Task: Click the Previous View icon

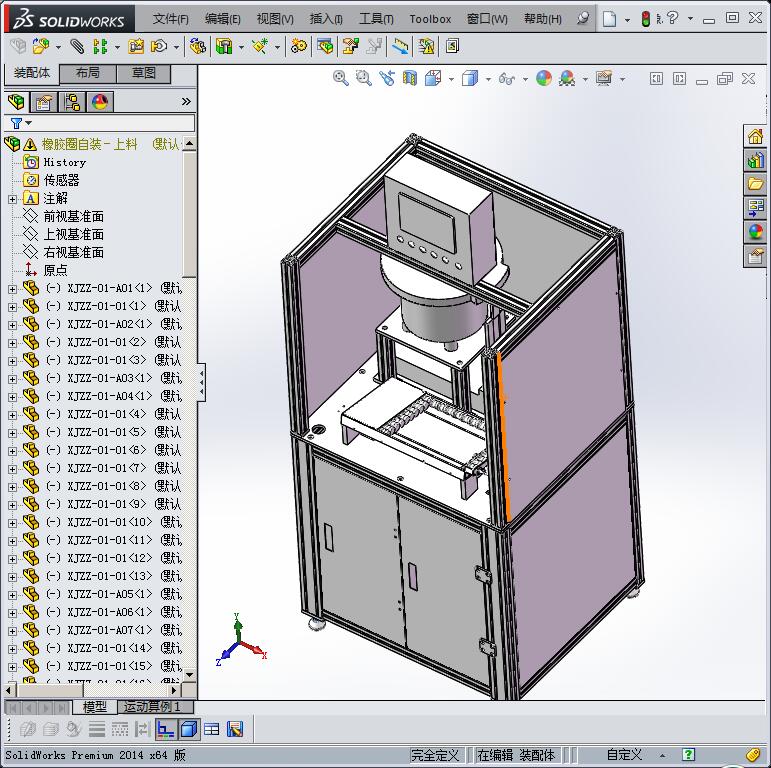Action: (x=387, y=78)
